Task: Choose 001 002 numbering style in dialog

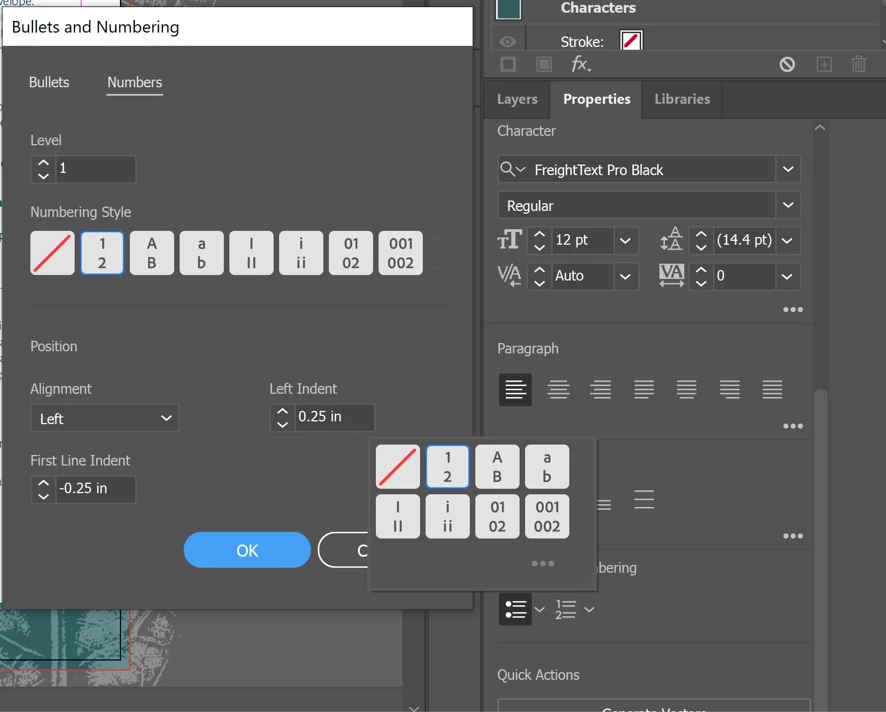Action: [x=400, y=253]
